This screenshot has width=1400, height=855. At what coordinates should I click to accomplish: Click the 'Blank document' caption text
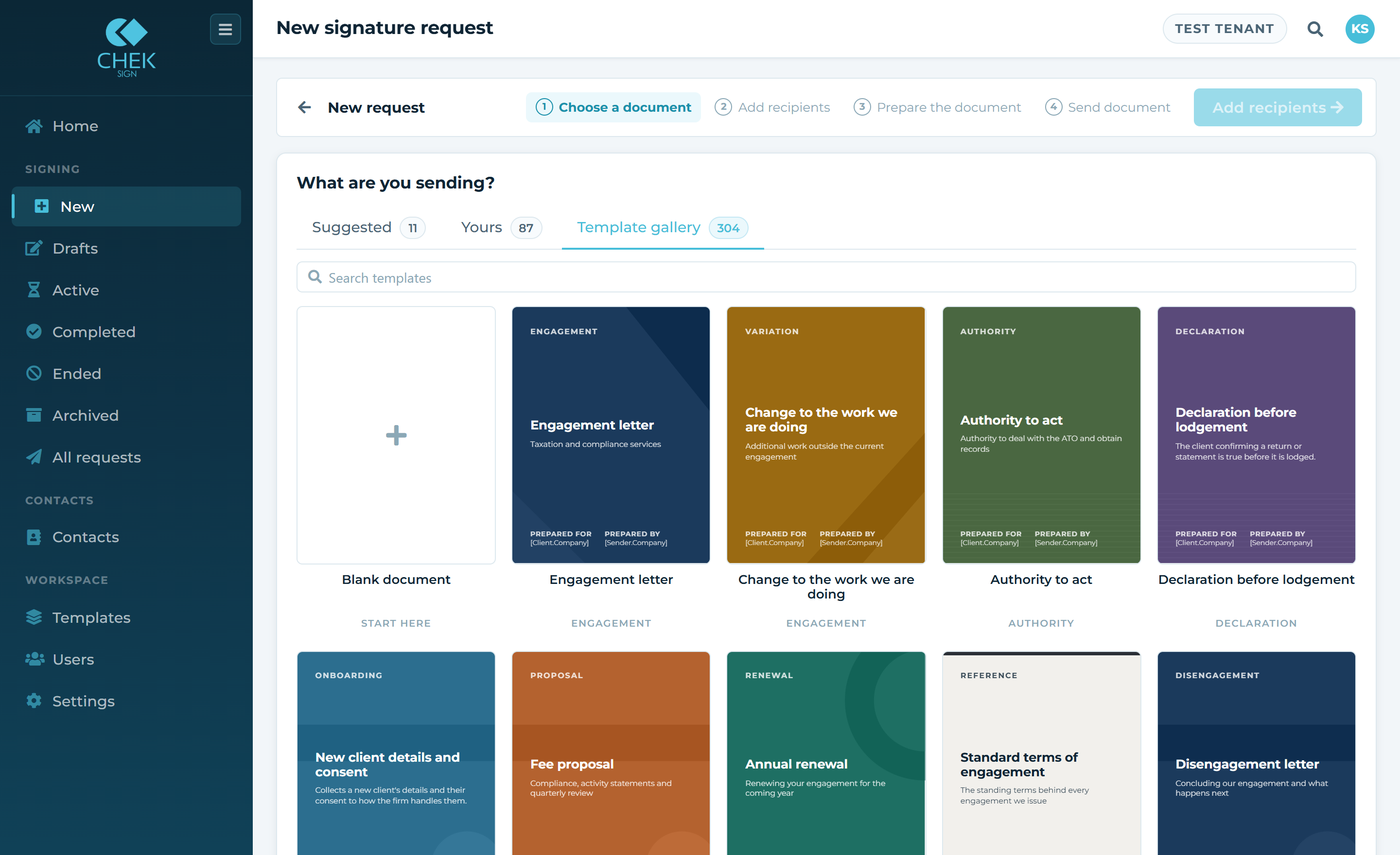click(396, 579)
